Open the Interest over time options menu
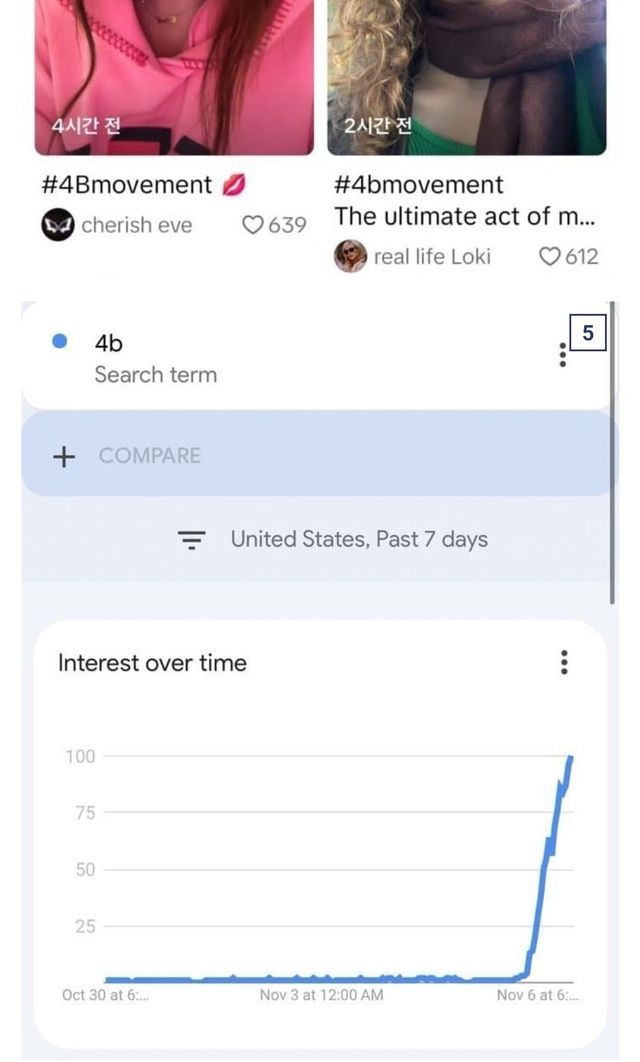This screenshot has height=1062, width=640. pos(564,662)
